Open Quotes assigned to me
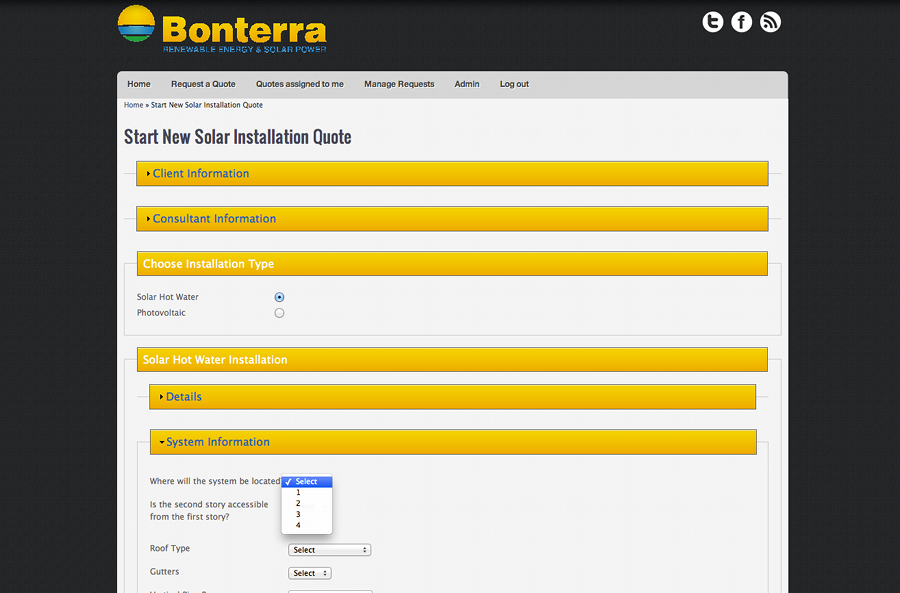 pyautogui.click(x=300, y=84)
